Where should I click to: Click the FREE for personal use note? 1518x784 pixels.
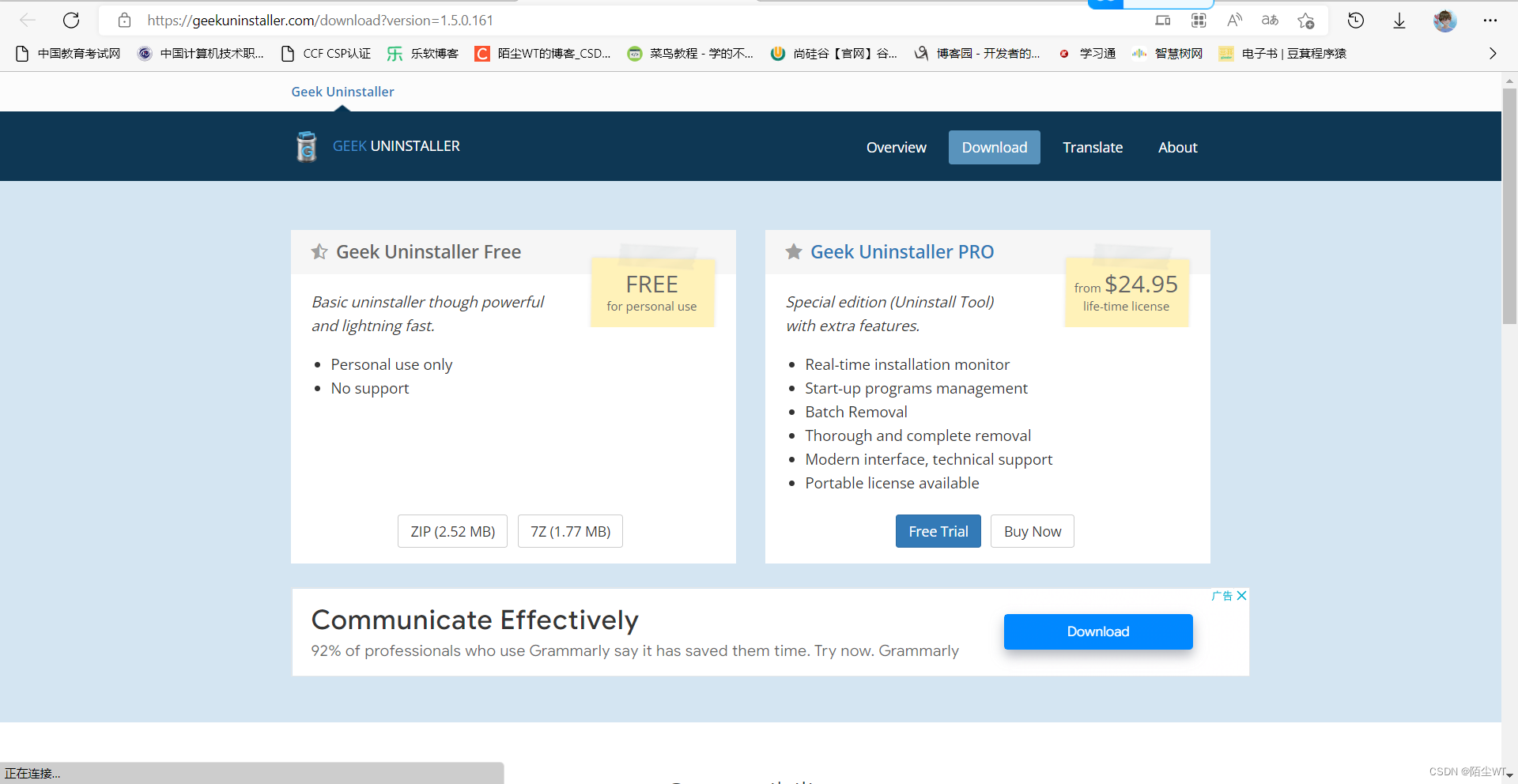[652, 293]
